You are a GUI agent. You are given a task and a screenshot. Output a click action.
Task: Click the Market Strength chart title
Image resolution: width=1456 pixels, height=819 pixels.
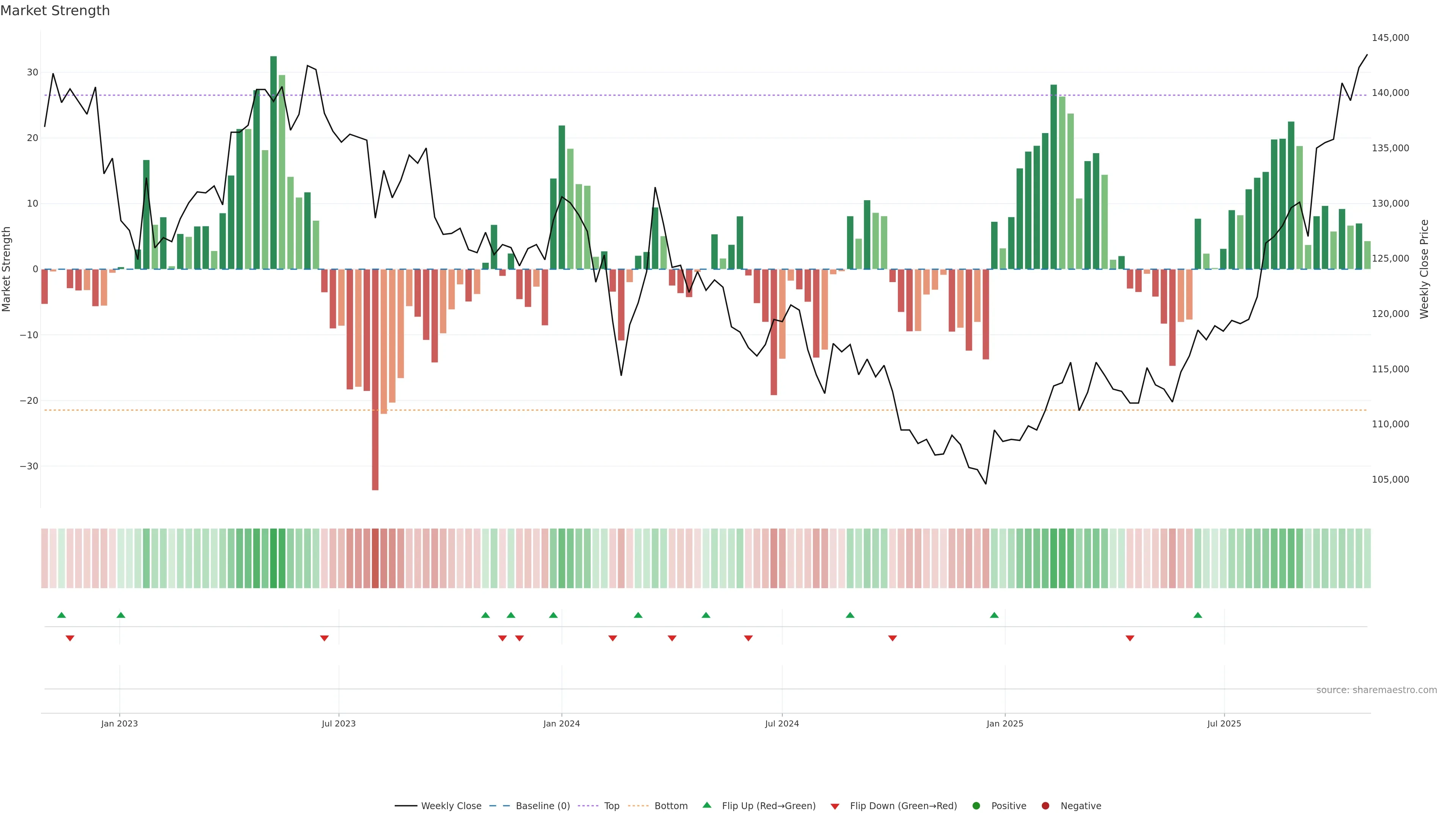pos(55,11)
